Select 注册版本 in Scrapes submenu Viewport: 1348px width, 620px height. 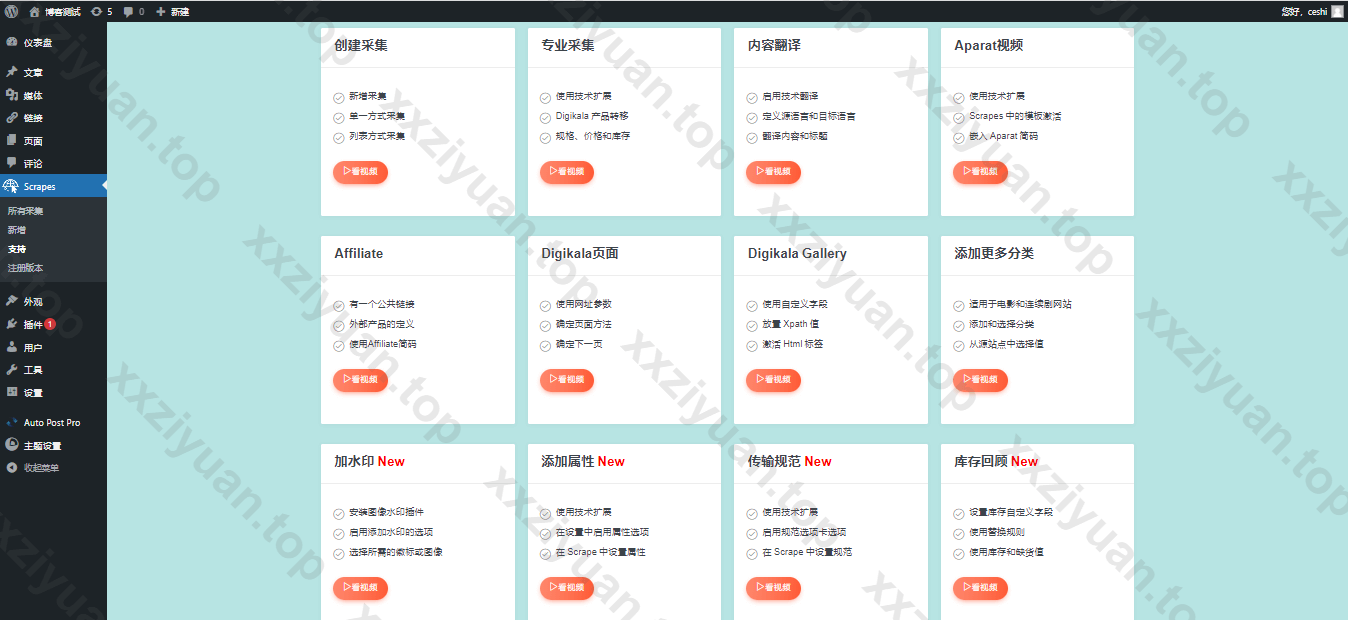(x=26, y=268)
